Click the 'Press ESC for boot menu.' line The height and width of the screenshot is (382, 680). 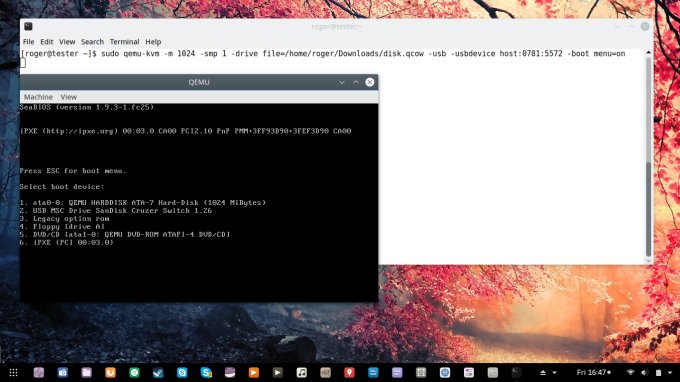click(73, 171)
